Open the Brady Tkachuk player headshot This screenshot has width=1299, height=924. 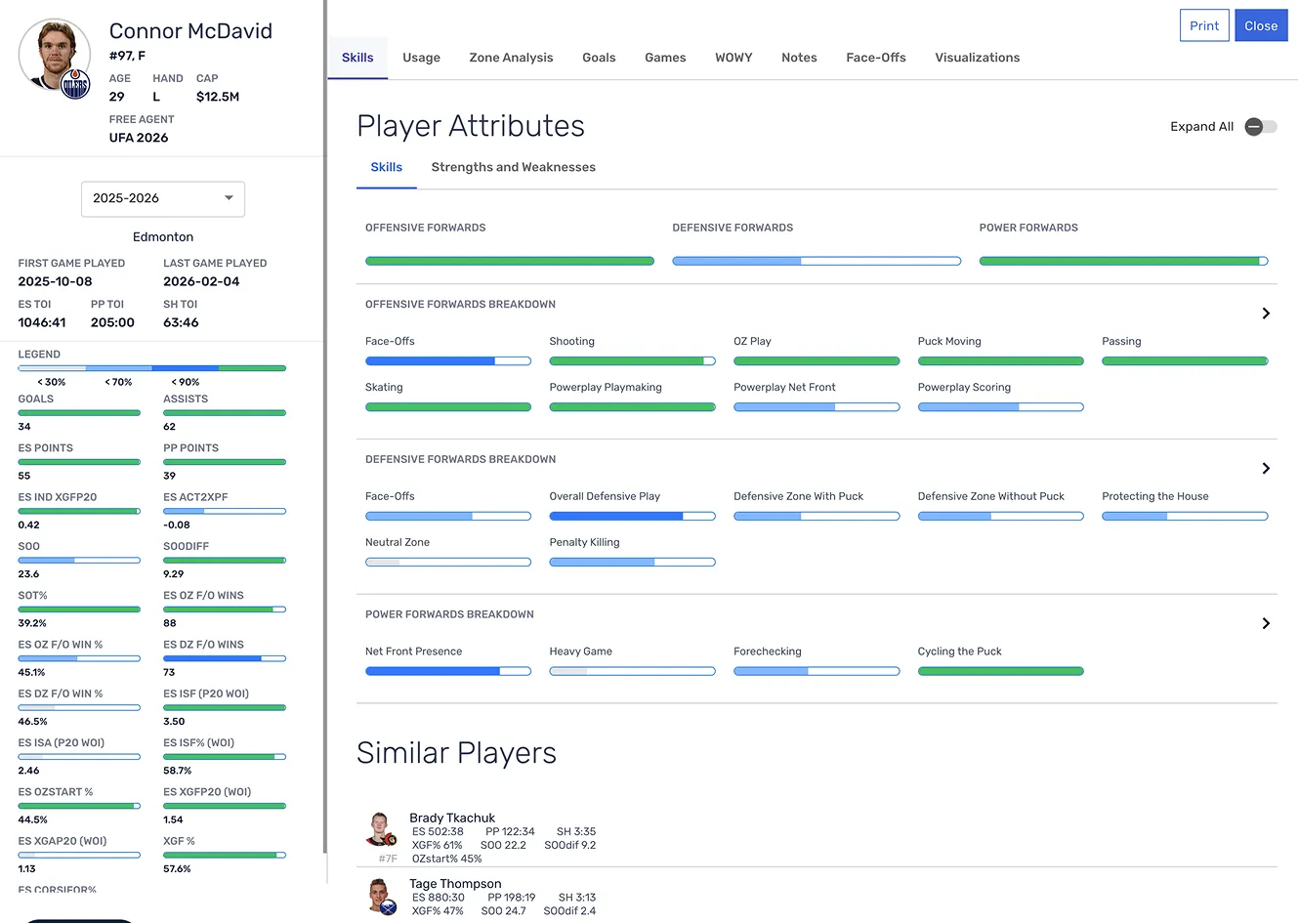(x=380, y=829)
